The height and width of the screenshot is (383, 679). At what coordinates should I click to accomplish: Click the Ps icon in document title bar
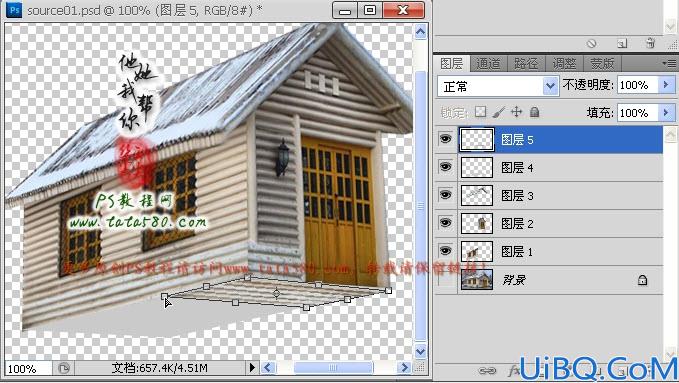click(14, 10)
